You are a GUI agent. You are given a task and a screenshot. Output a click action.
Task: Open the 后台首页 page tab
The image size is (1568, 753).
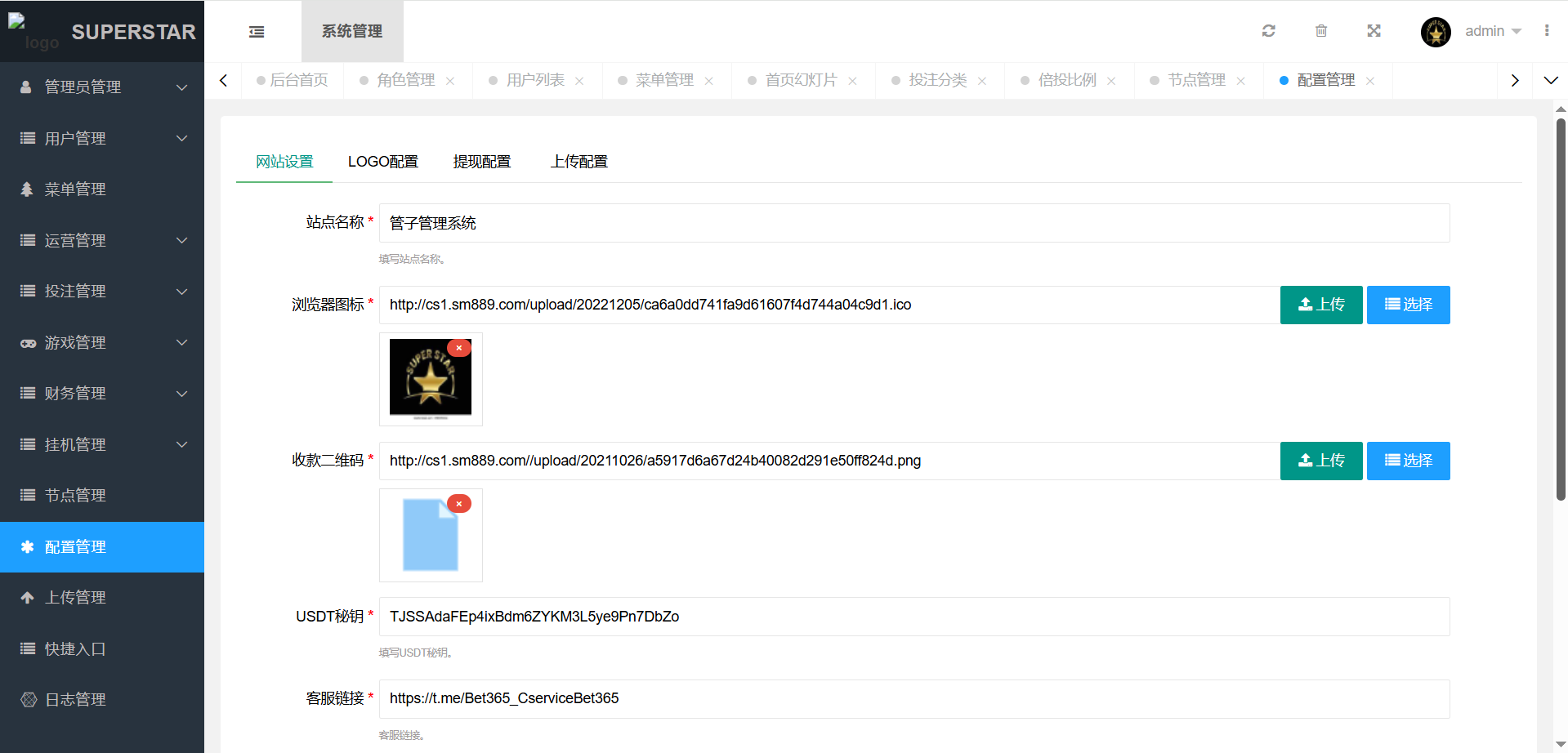click(x=292, y=80)
